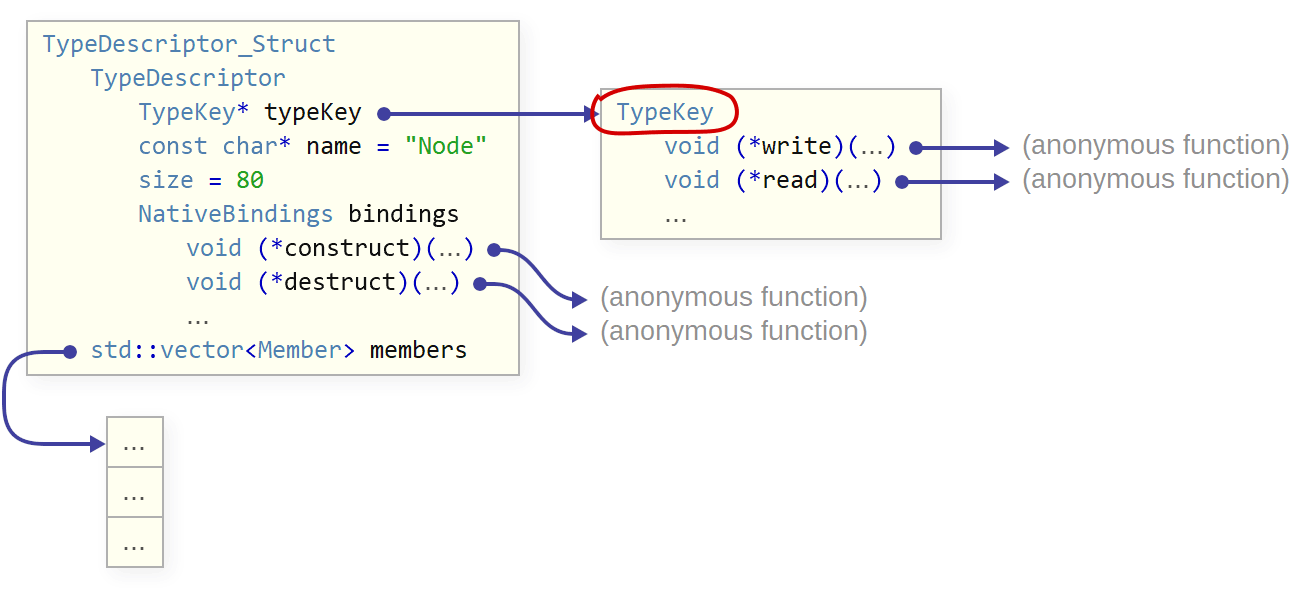The height and width of the screenshot is (600, 1300).
Task: Click the dot beside typeKey field
Action: pos(384,114)
